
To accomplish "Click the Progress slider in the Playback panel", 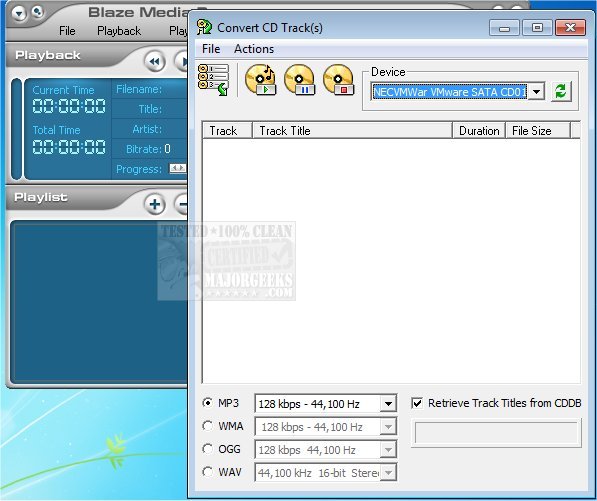I will 178,168.
